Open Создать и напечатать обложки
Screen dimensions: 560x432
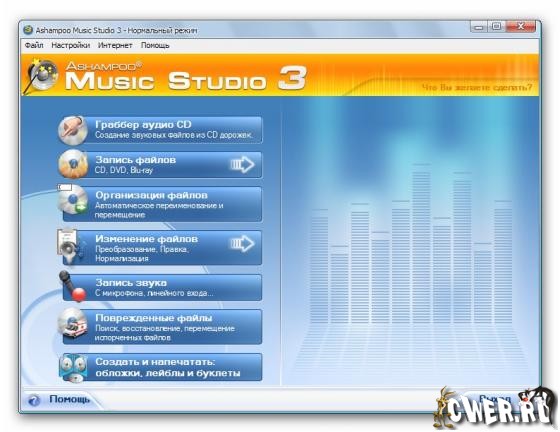[162, 367]
